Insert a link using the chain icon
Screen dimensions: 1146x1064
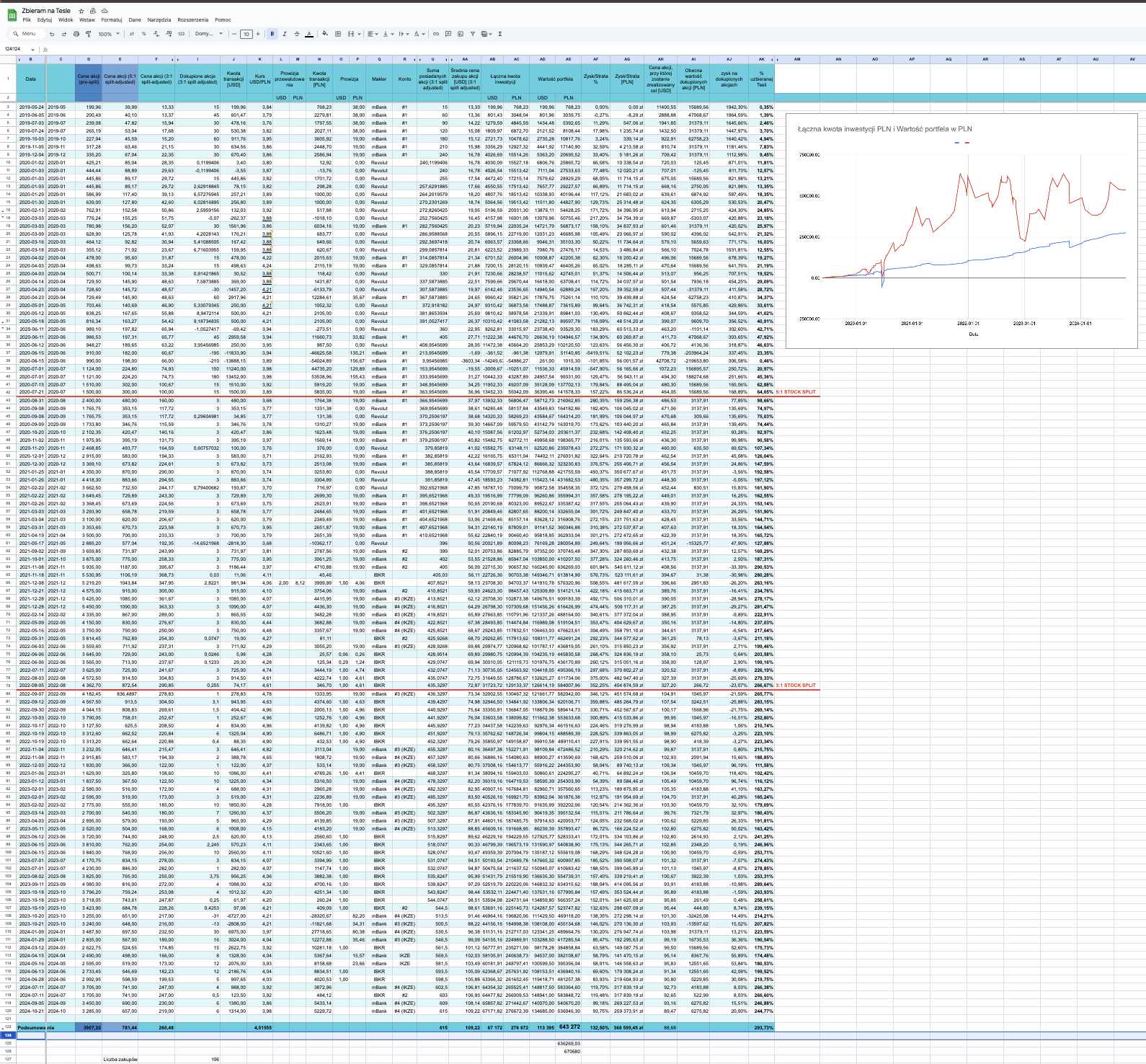point(435,34)
